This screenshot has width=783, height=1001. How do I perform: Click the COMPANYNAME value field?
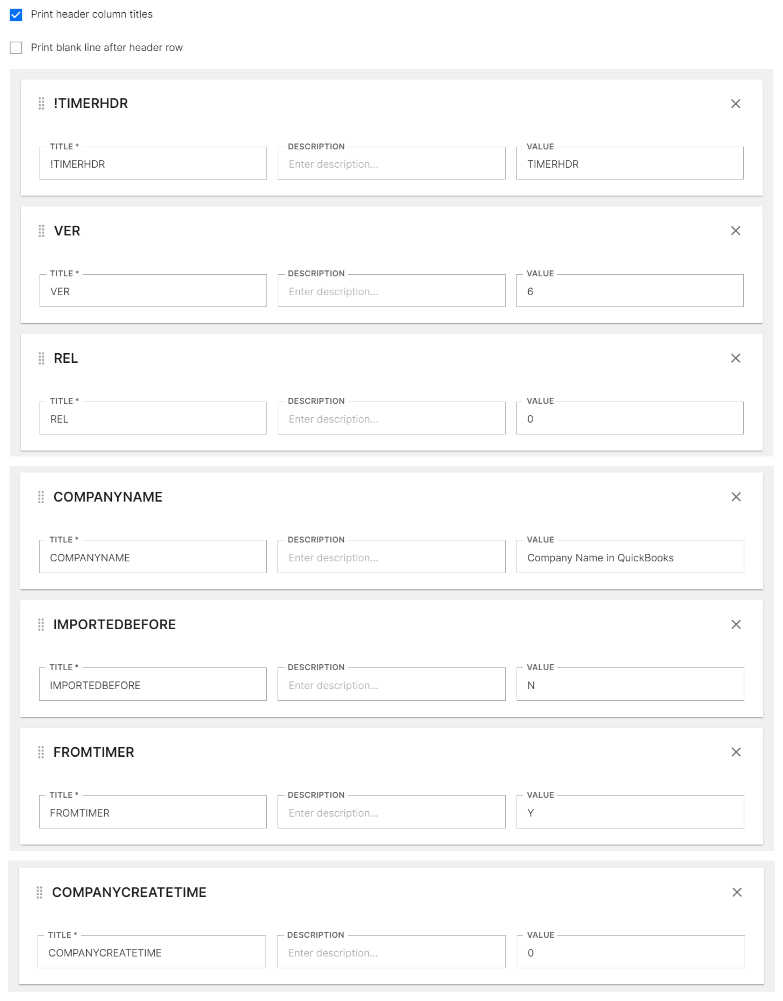630,558
